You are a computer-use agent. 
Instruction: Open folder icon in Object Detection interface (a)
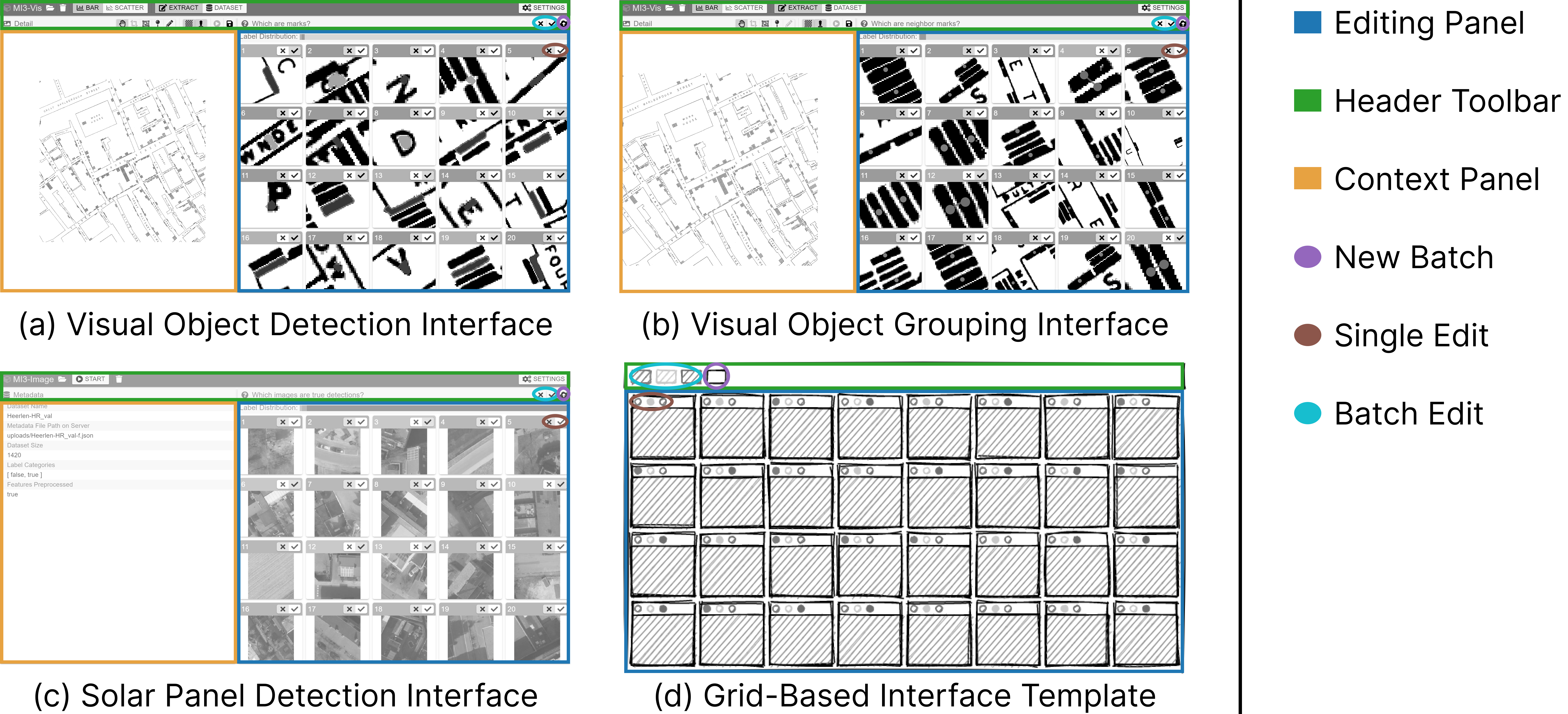click(50, 8)
